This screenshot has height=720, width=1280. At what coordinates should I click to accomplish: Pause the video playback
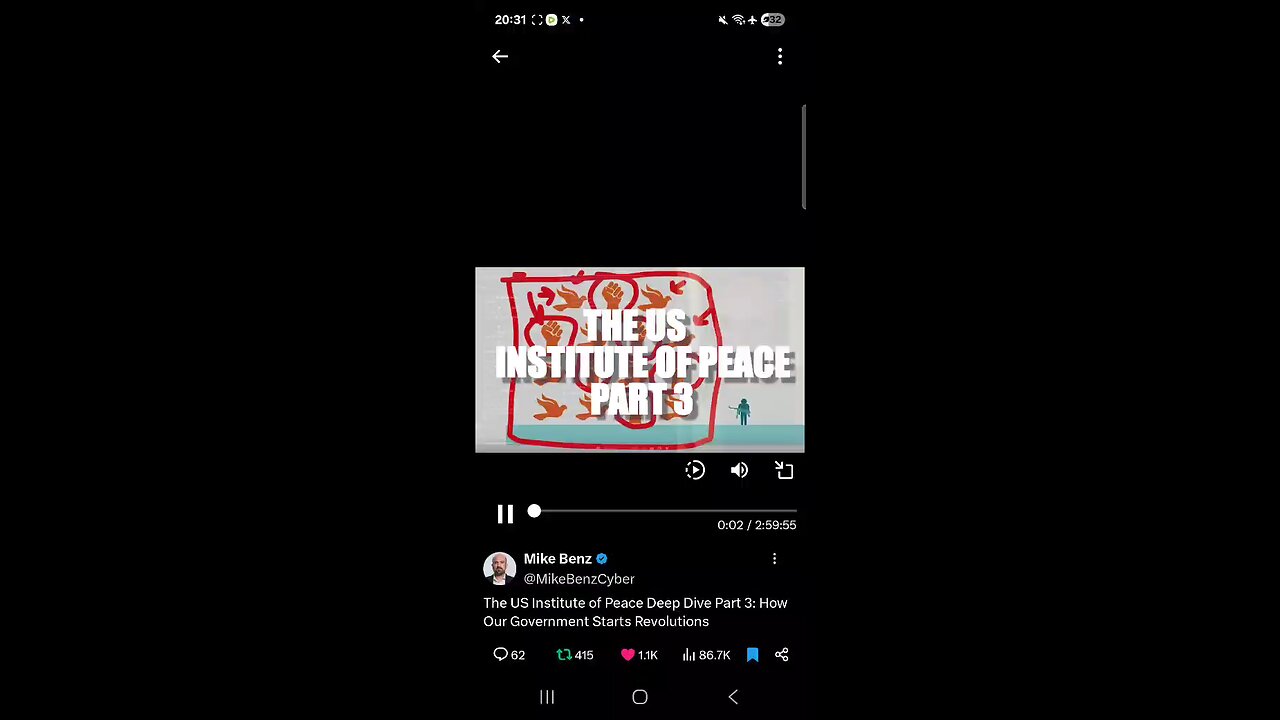pos(505,514)
